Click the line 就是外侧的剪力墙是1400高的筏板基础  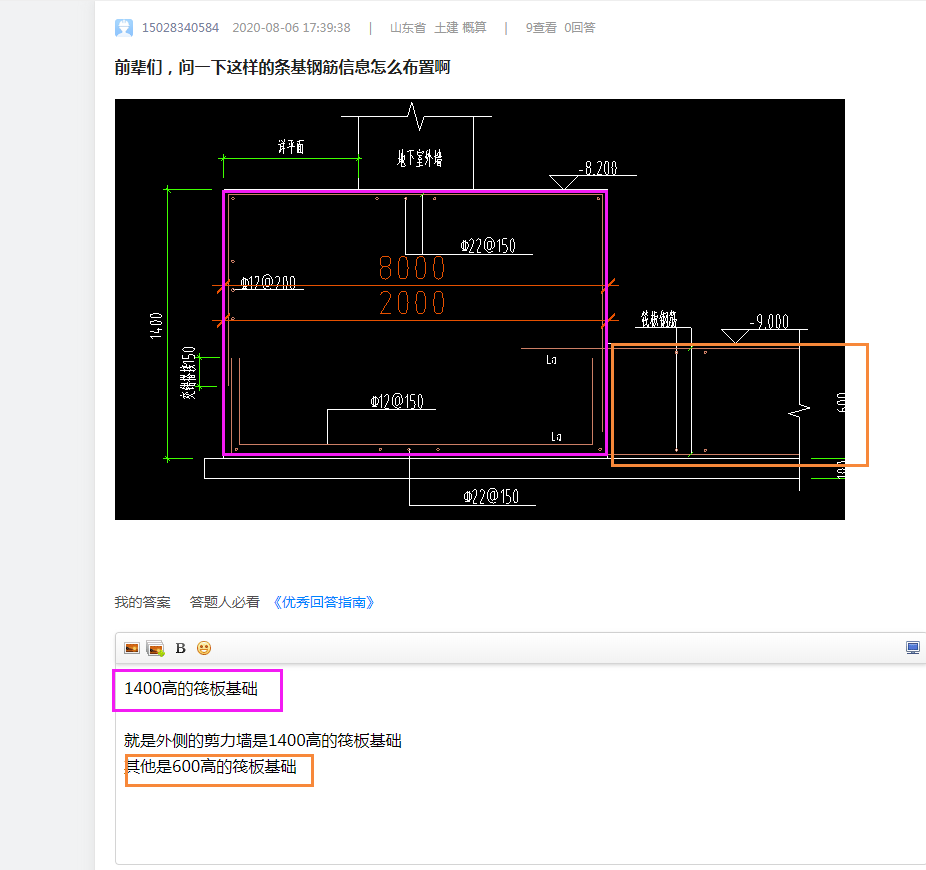coord(263,741)
